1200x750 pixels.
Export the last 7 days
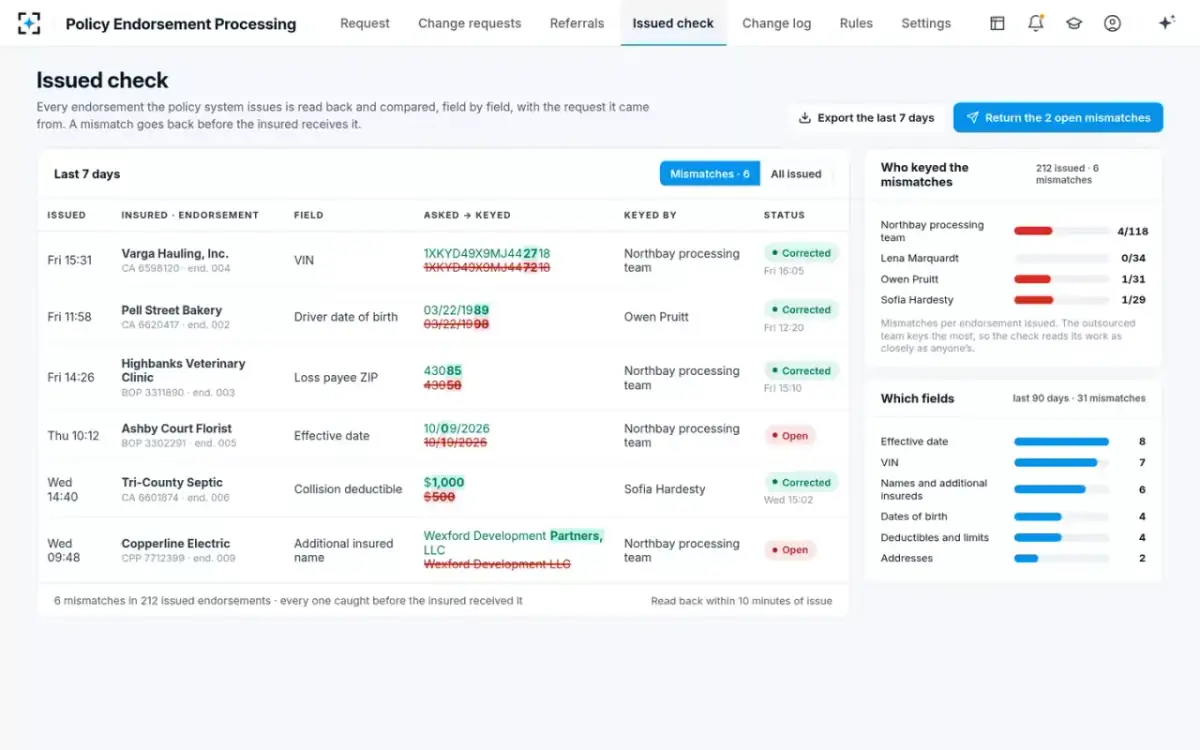pos(866,118)
